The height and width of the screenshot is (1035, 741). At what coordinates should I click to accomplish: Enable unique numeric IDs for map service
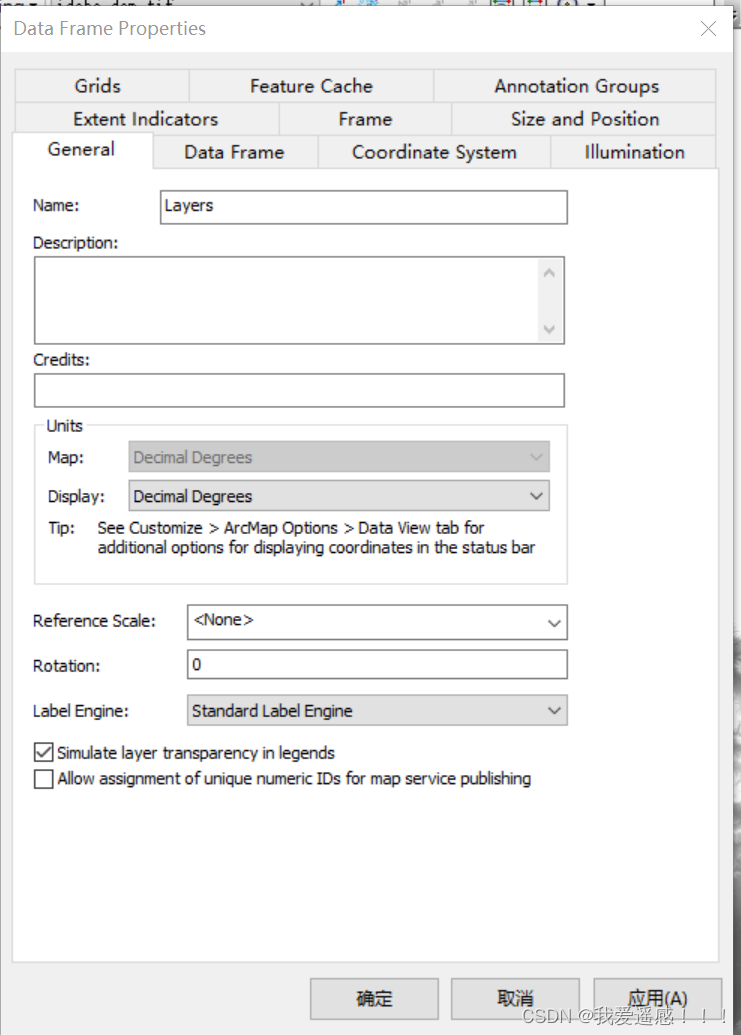pyautogui.click(x=44, y=779)
